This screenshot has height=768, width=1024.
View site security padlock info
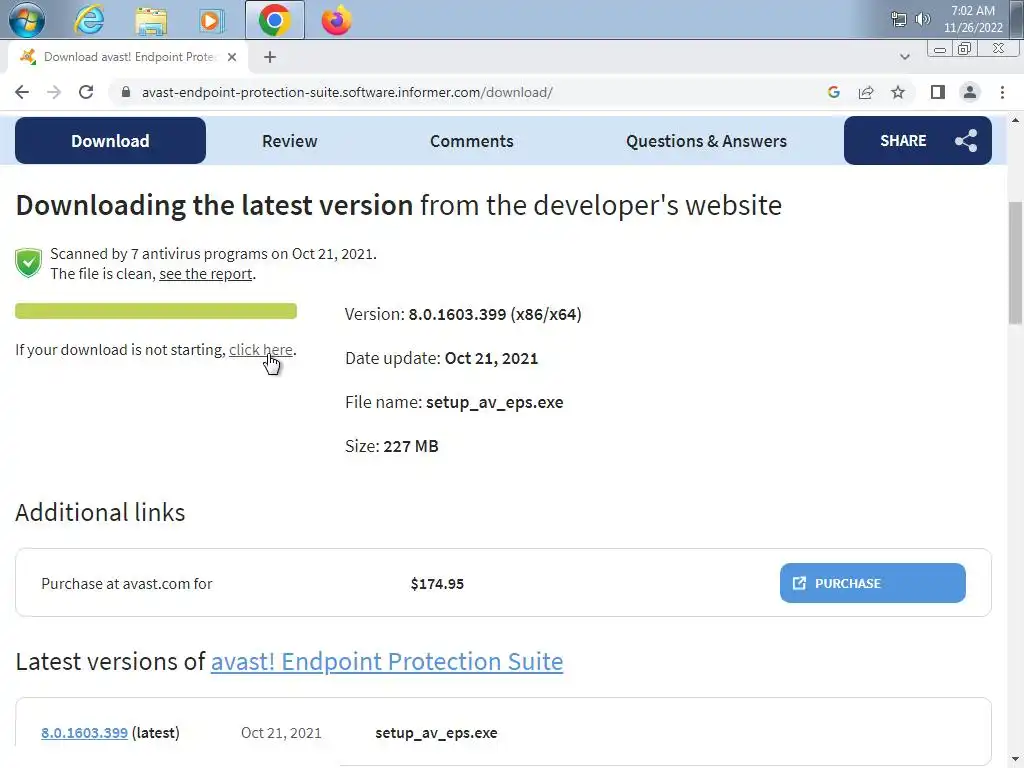pos(125,92)
